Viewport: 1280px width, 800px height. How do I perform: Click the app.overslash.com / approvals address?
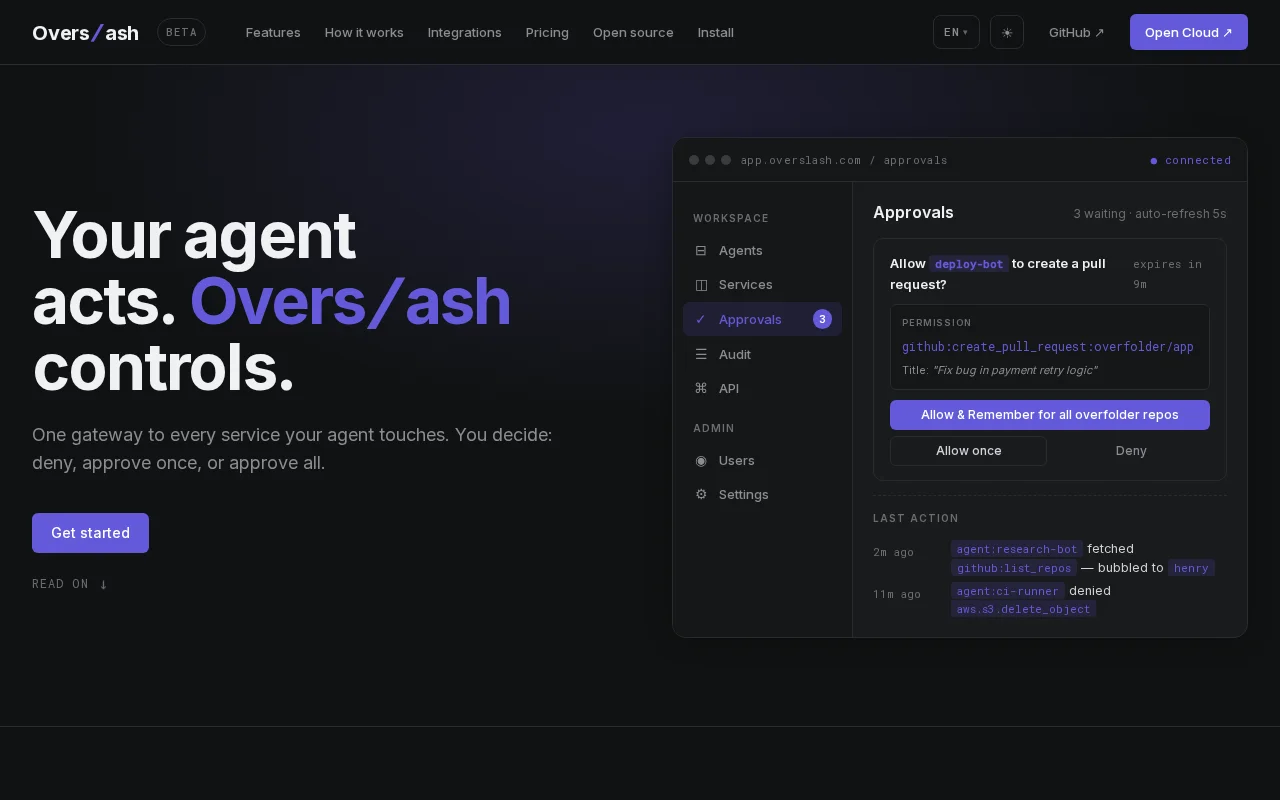[x=844, y=160]
